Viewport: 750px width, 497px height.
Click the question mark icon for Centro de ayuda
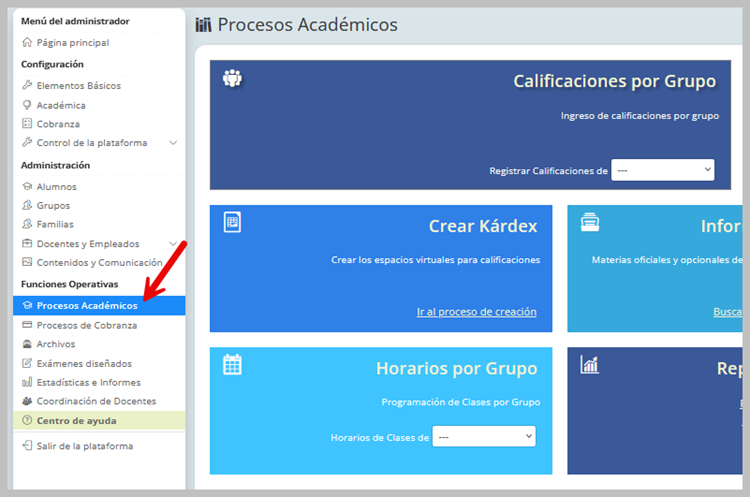tap(28, 421)
